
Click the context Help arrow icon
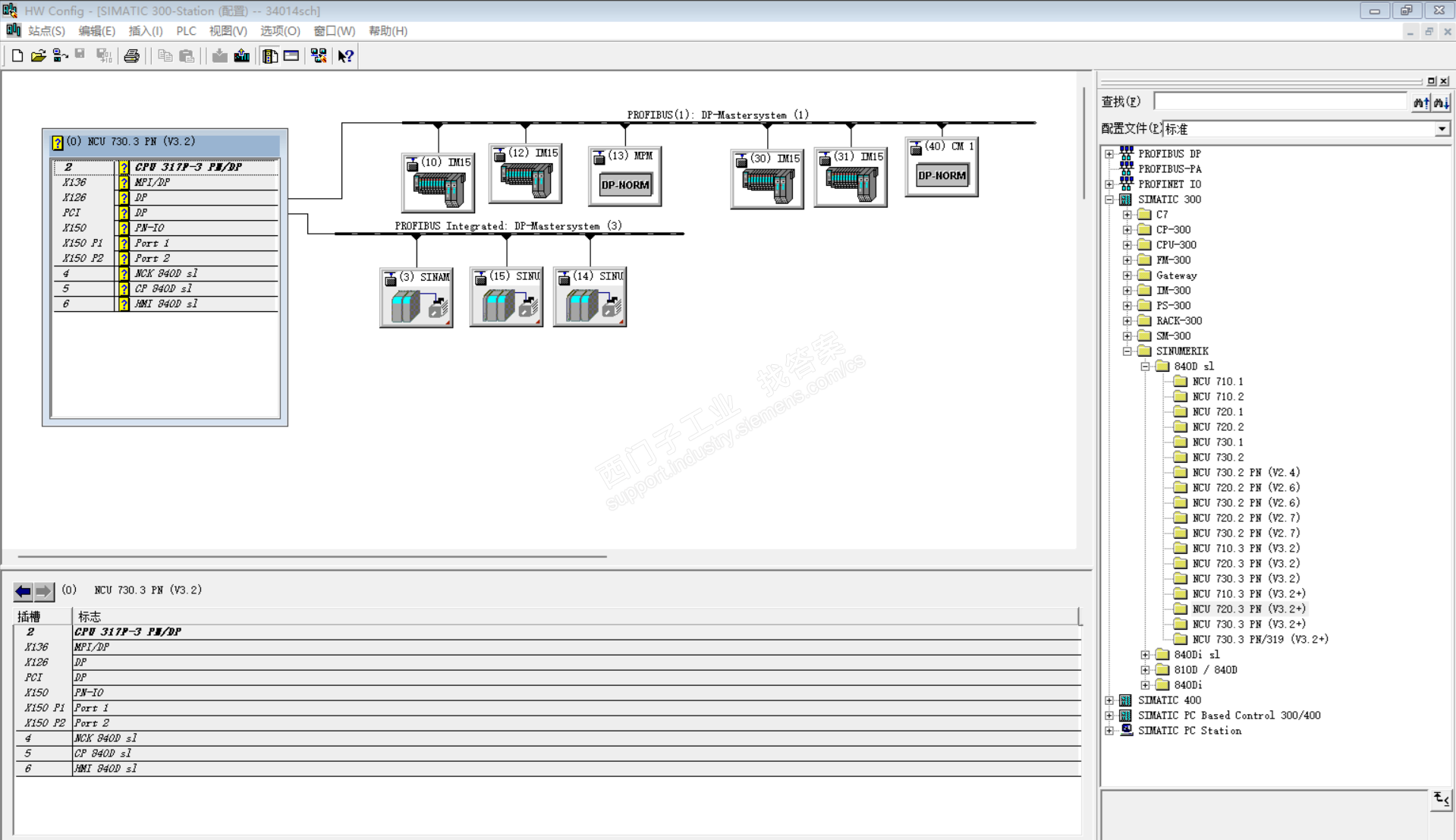346,55
